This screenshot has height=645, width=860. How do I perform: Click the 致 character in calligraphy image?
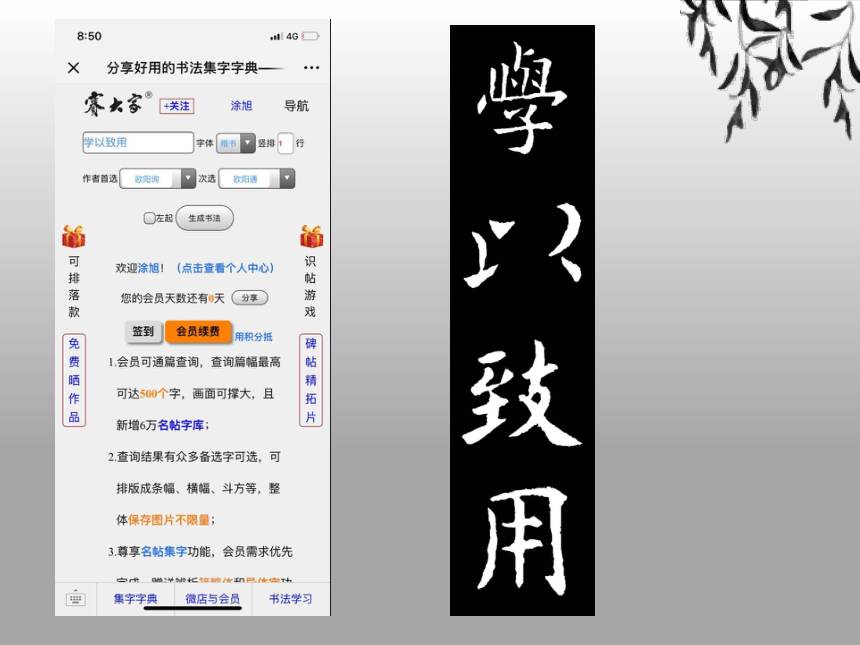(521, 393)
